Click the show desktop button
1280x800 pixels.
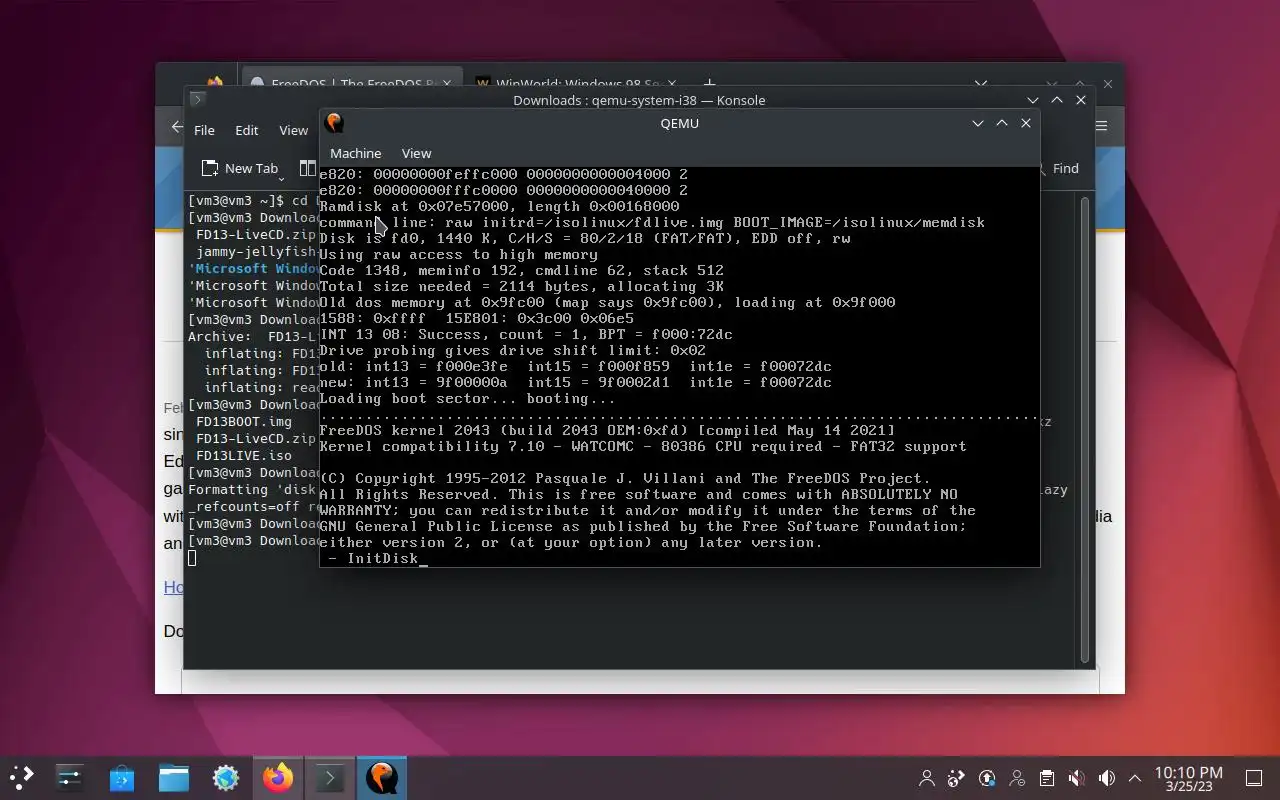coord(1253,778)
